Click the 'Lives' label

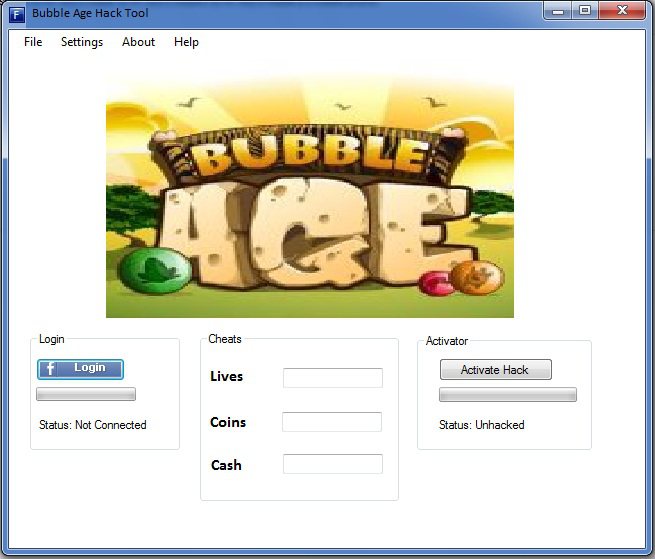(226, 376)
